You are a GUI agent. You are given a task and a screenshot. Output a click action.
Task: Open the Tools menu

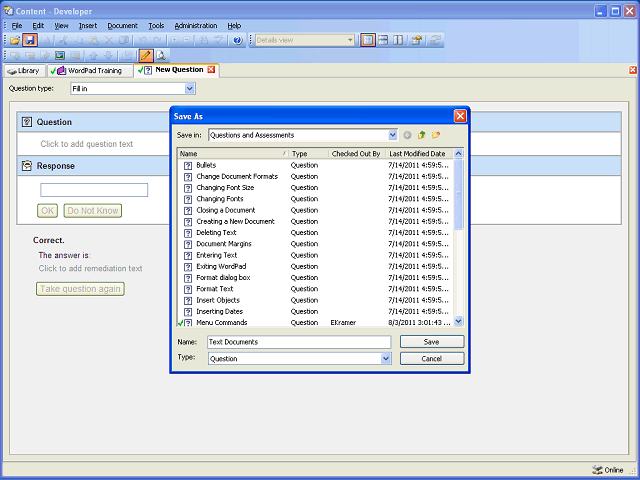(x=156, y=26)
